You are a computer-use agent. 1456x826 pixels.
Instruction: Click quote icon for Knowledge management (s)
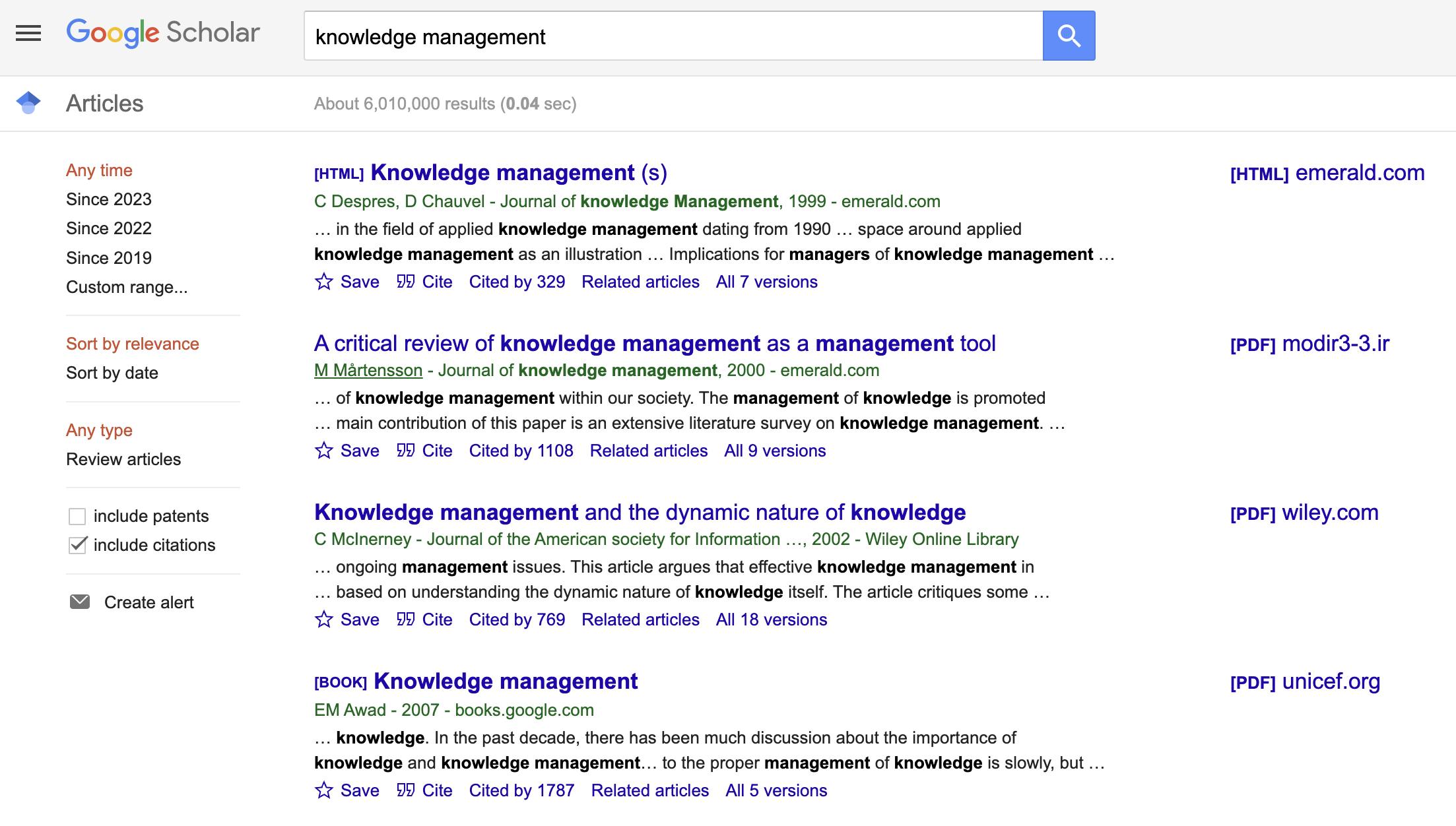click(x=405, y=282)
